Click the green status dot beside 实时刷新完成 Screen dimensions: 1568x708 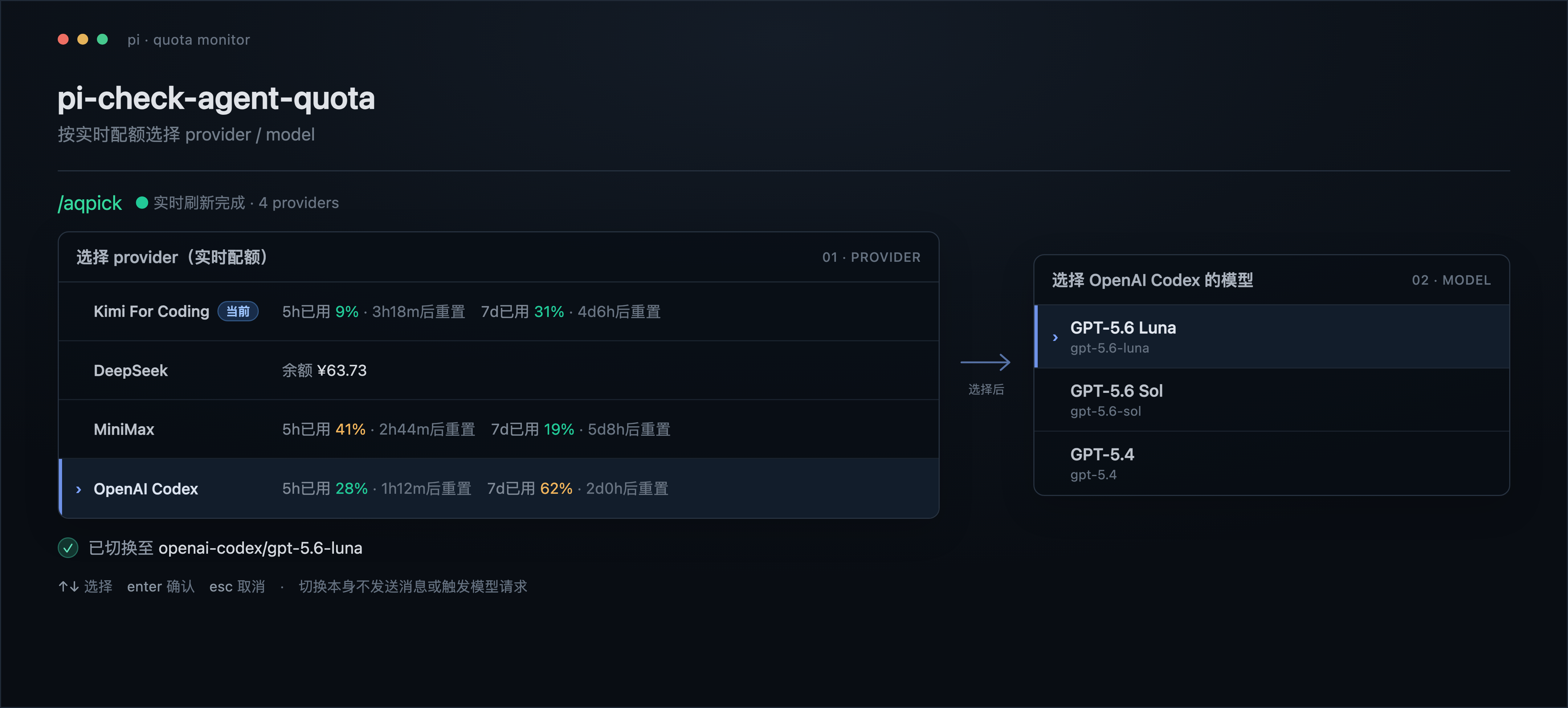point(142,203)
